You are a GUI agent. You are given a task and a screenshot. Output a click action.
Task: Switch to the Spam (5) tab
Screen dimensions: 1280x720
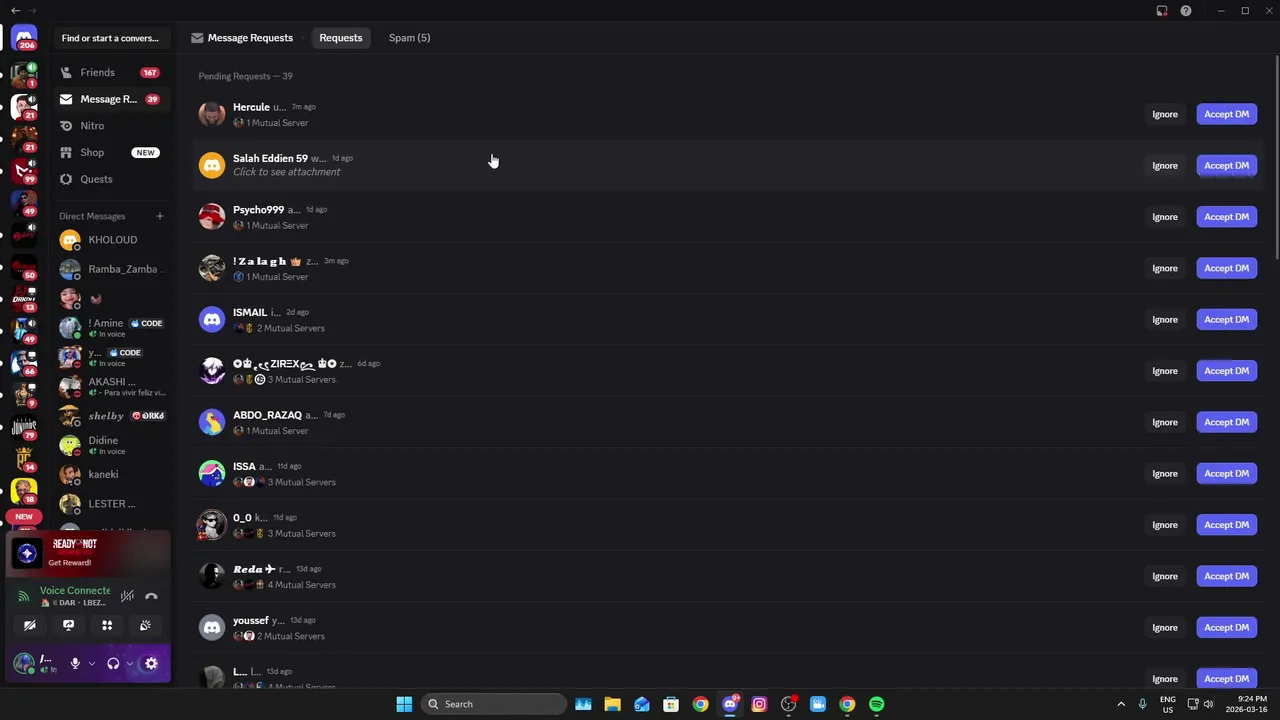point(409,38)
